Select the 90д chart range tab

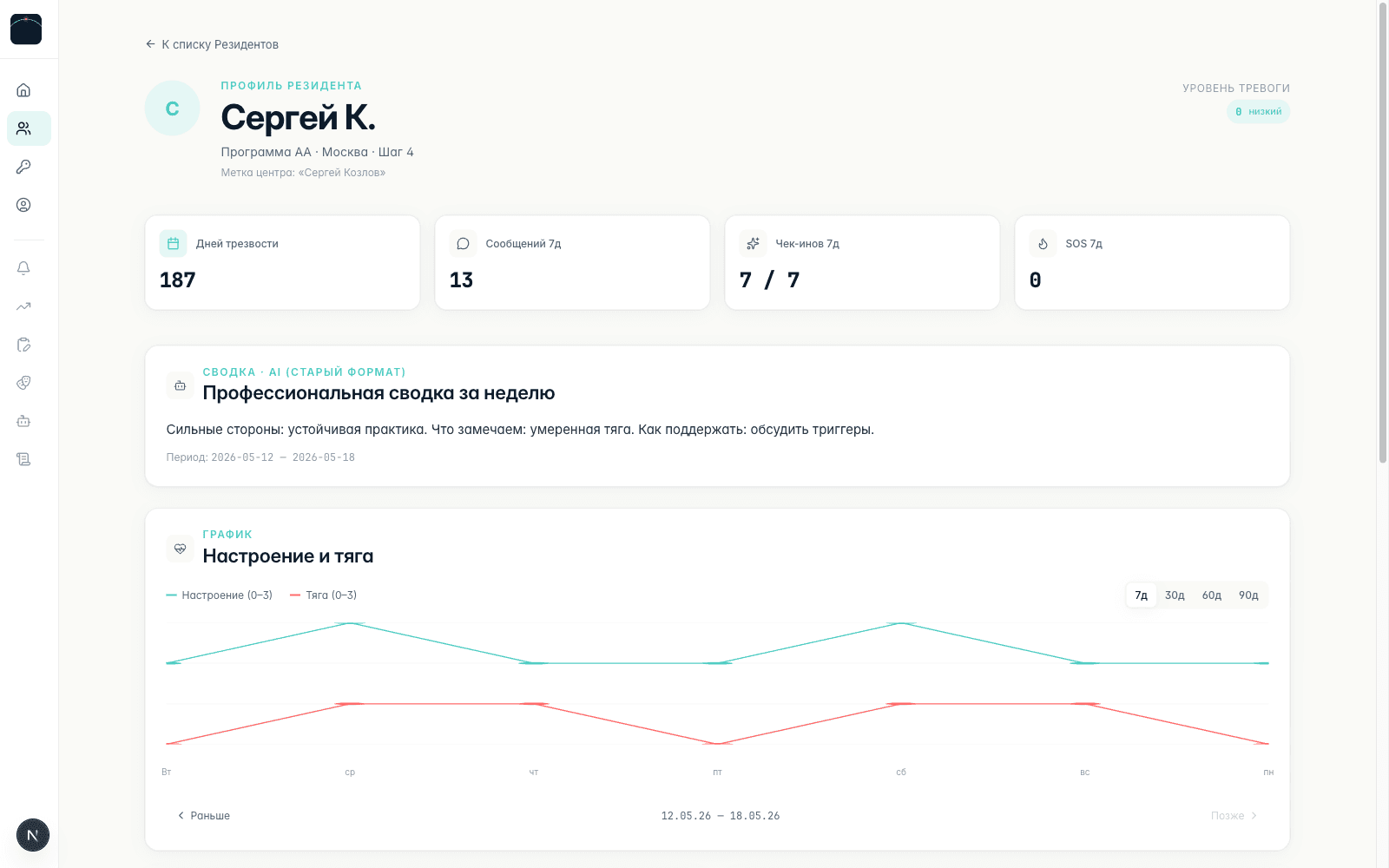pos(1248,595)
